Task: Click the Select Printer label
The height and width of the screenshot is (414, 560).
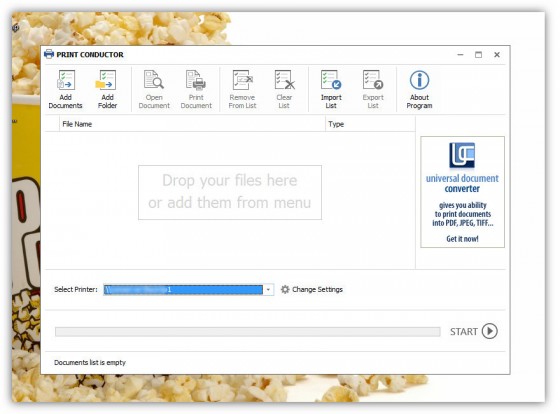Action: tap(76, 289)
